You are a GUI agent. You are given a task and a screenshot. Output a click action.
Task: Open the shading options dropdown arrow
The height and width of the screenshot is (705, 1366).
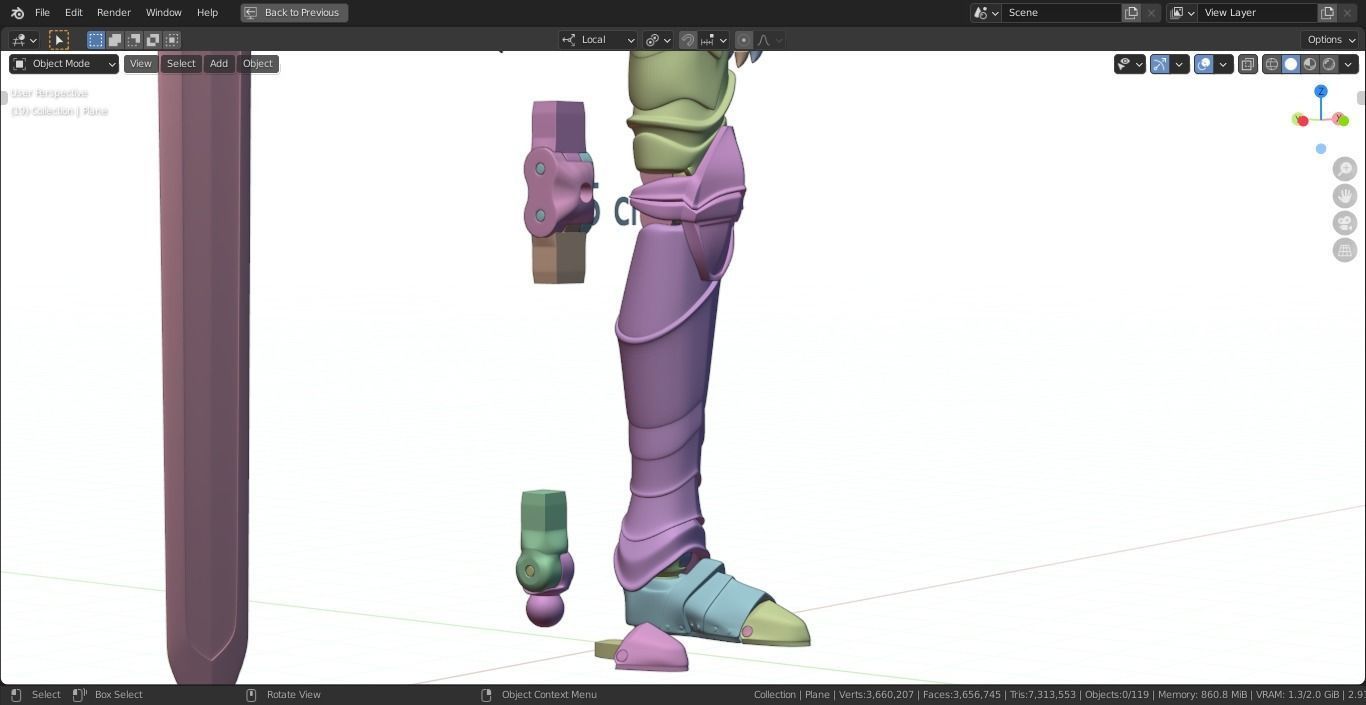(1348, 64)
